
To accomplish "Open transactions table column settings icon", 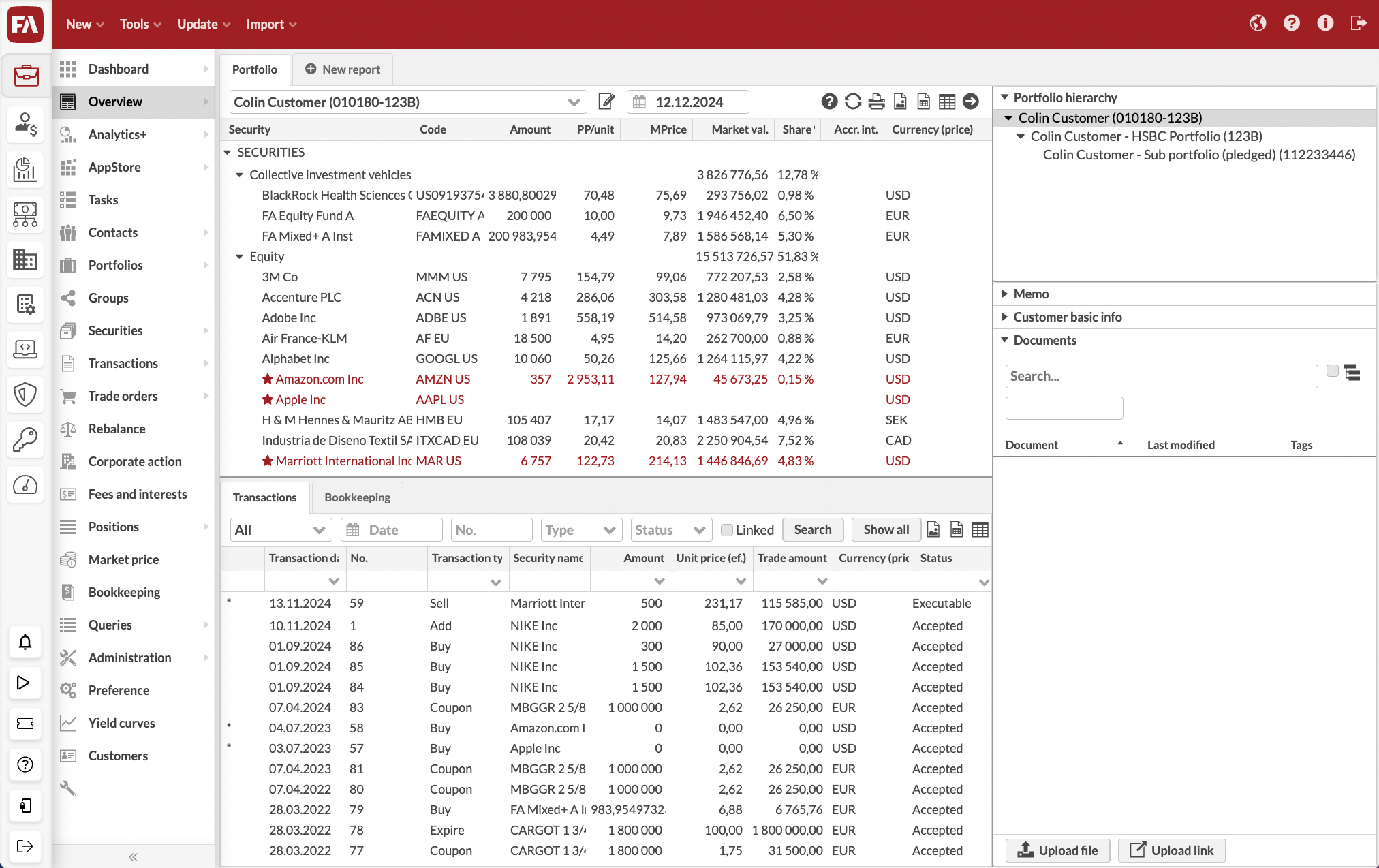I will pos(980,529).
